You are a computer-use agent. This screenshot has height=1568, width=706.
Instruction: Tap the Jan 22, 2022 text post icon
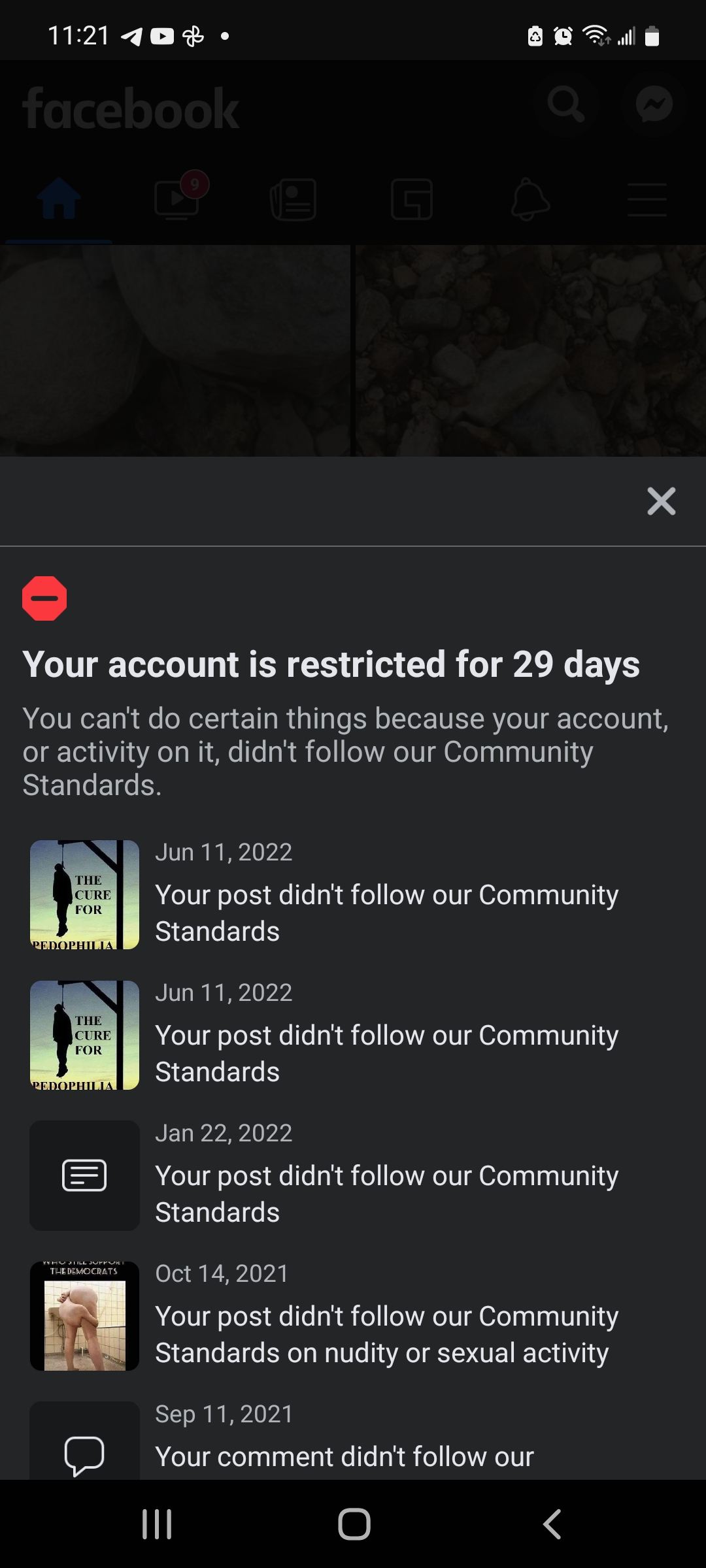(84, 1175)
